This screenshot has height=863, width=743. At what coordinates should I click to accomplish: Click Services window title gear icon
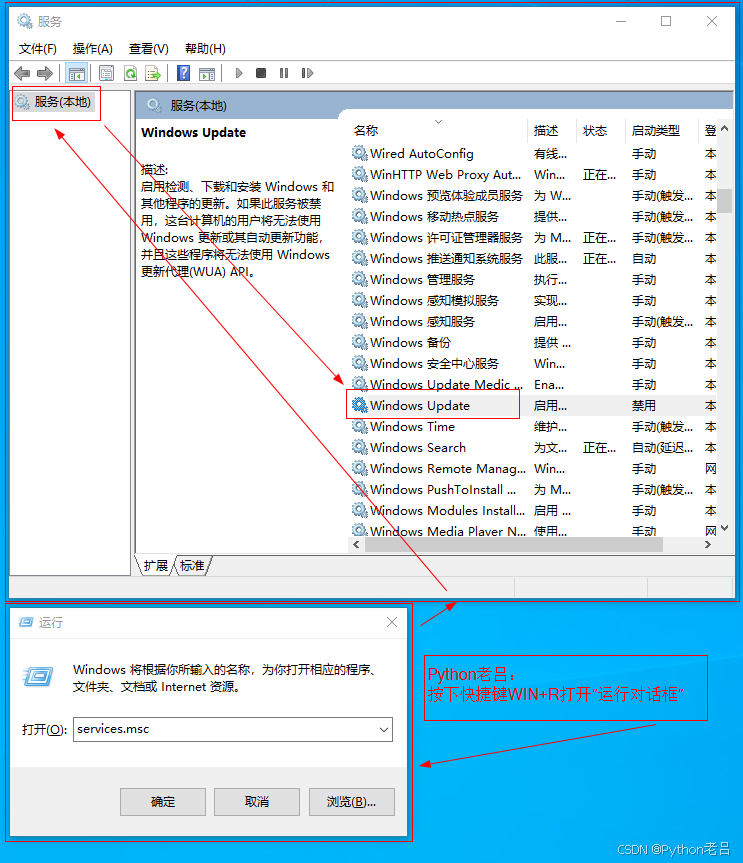pyautogui.click(x=24, y=21)
